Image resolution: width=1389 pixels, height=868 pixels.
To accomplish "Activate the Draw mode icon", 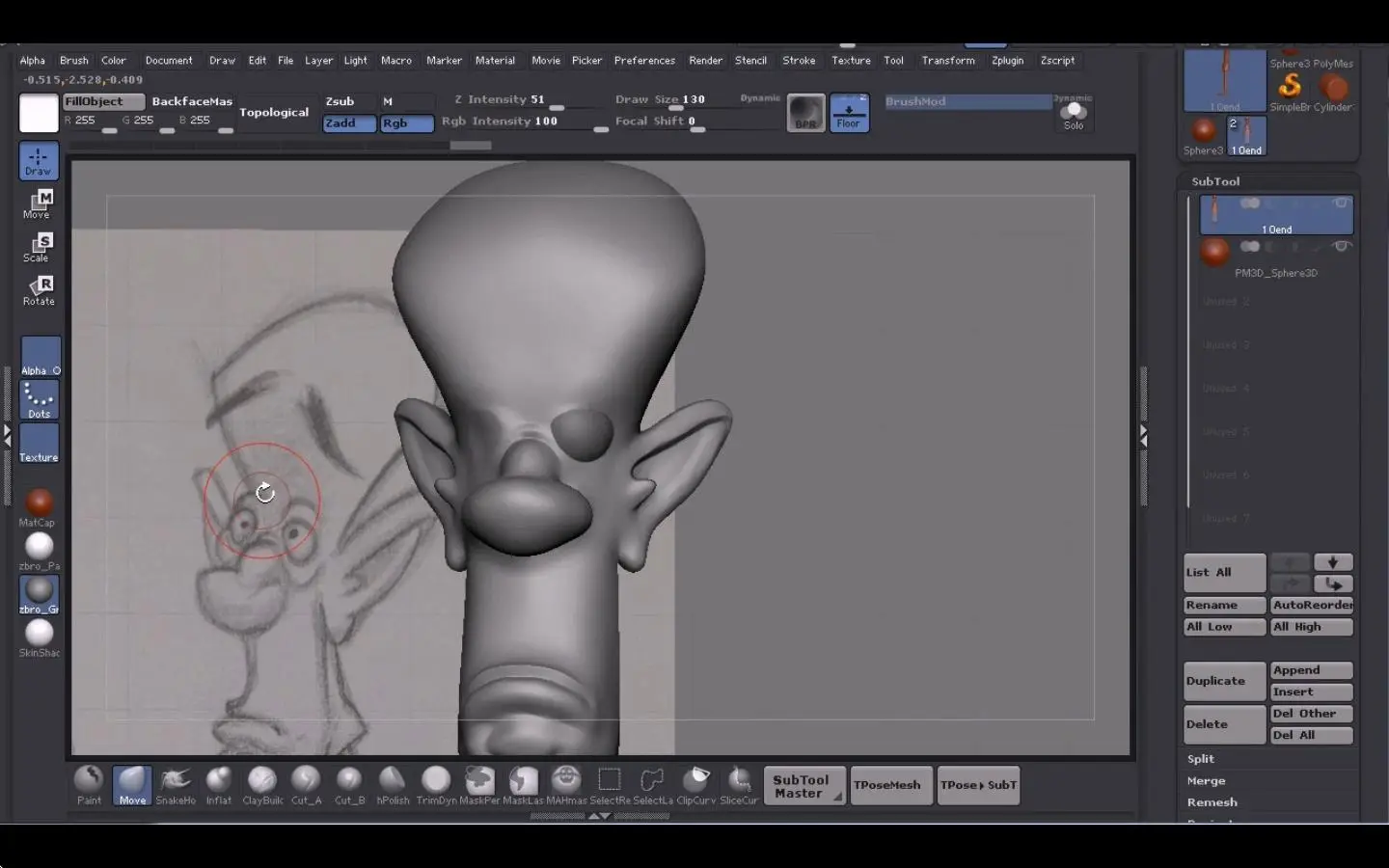I will tap(39, 161).
